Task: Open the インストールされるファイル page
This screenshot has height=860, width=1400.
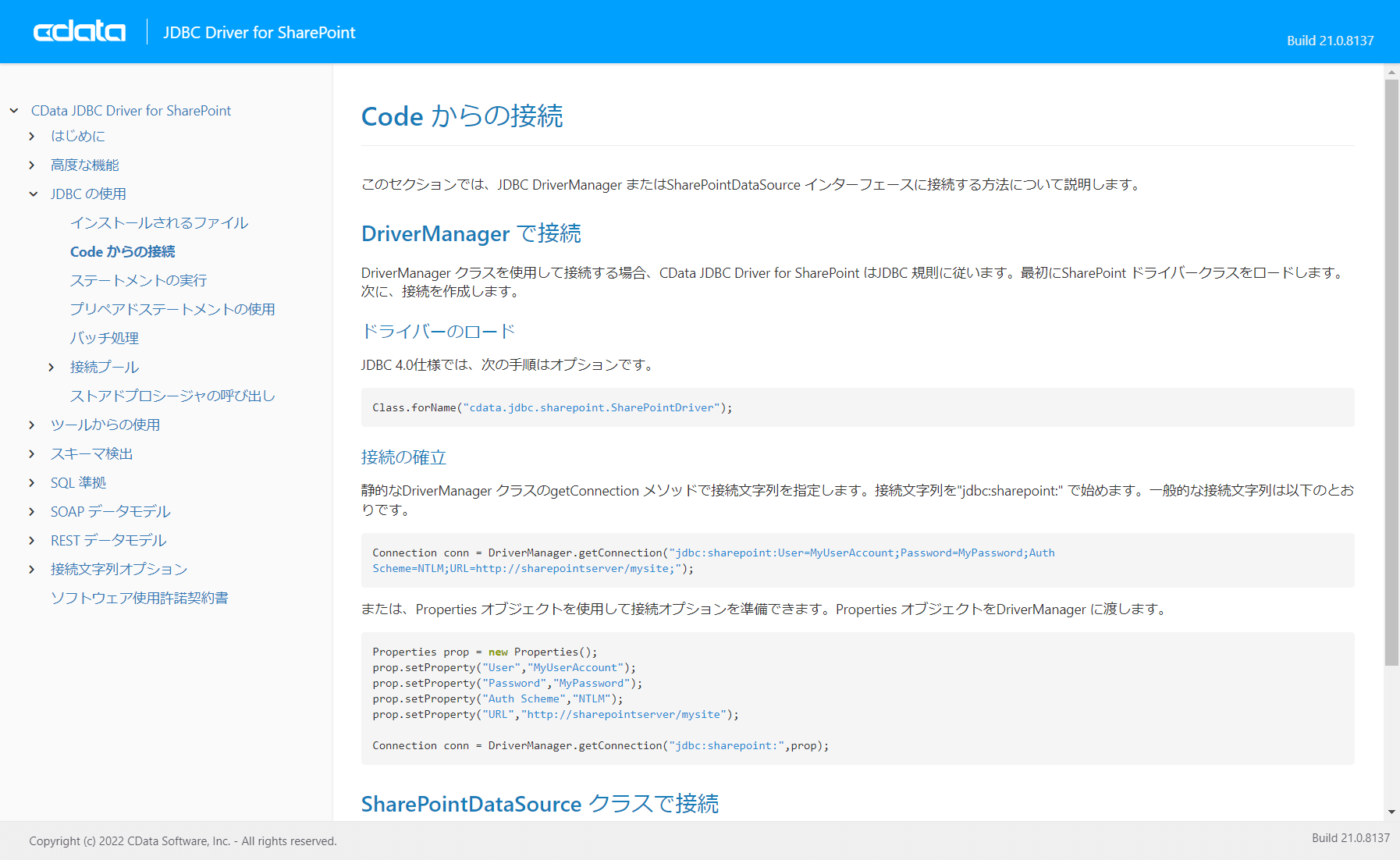Action: (158, 222)
